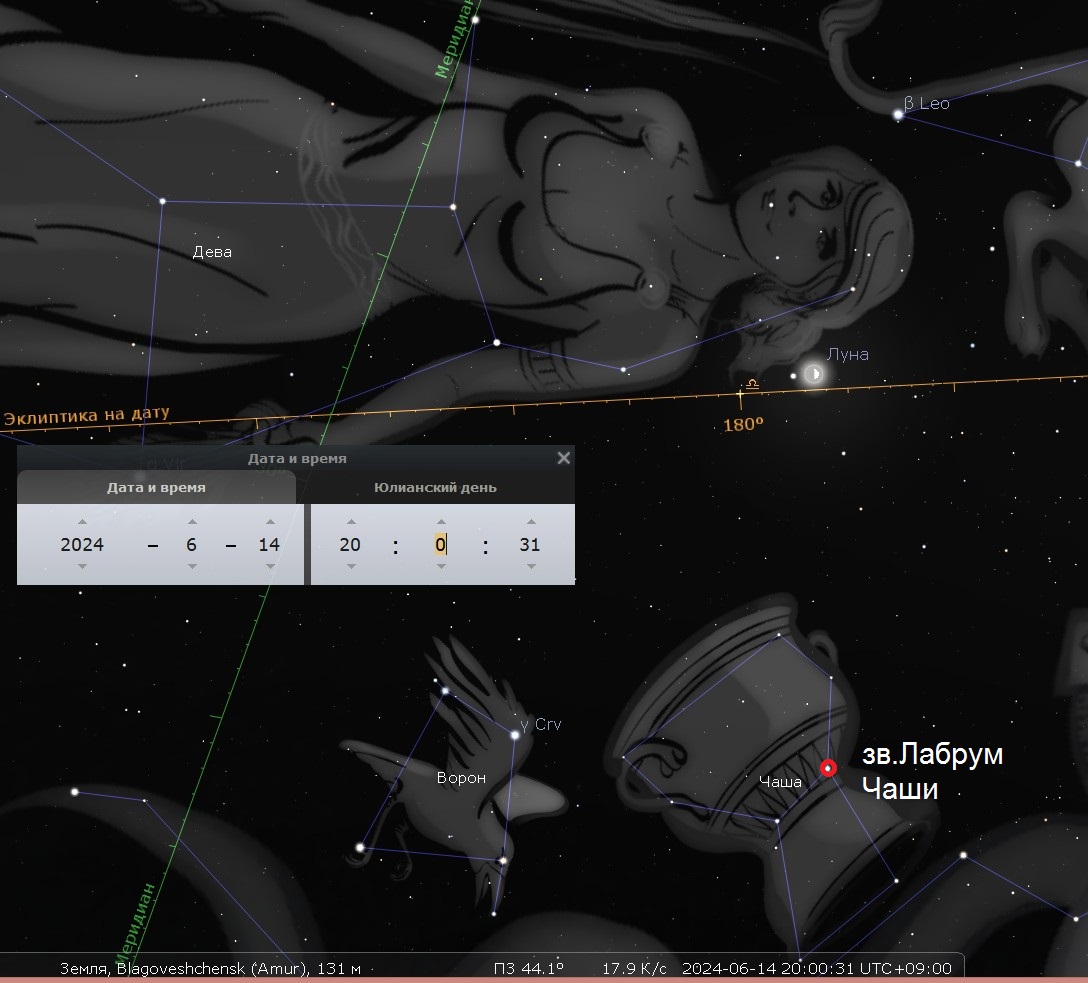The height and width of the screenshot is (983, 1088).
Task: Click the day field showing 14
Action: coord(269,545)
